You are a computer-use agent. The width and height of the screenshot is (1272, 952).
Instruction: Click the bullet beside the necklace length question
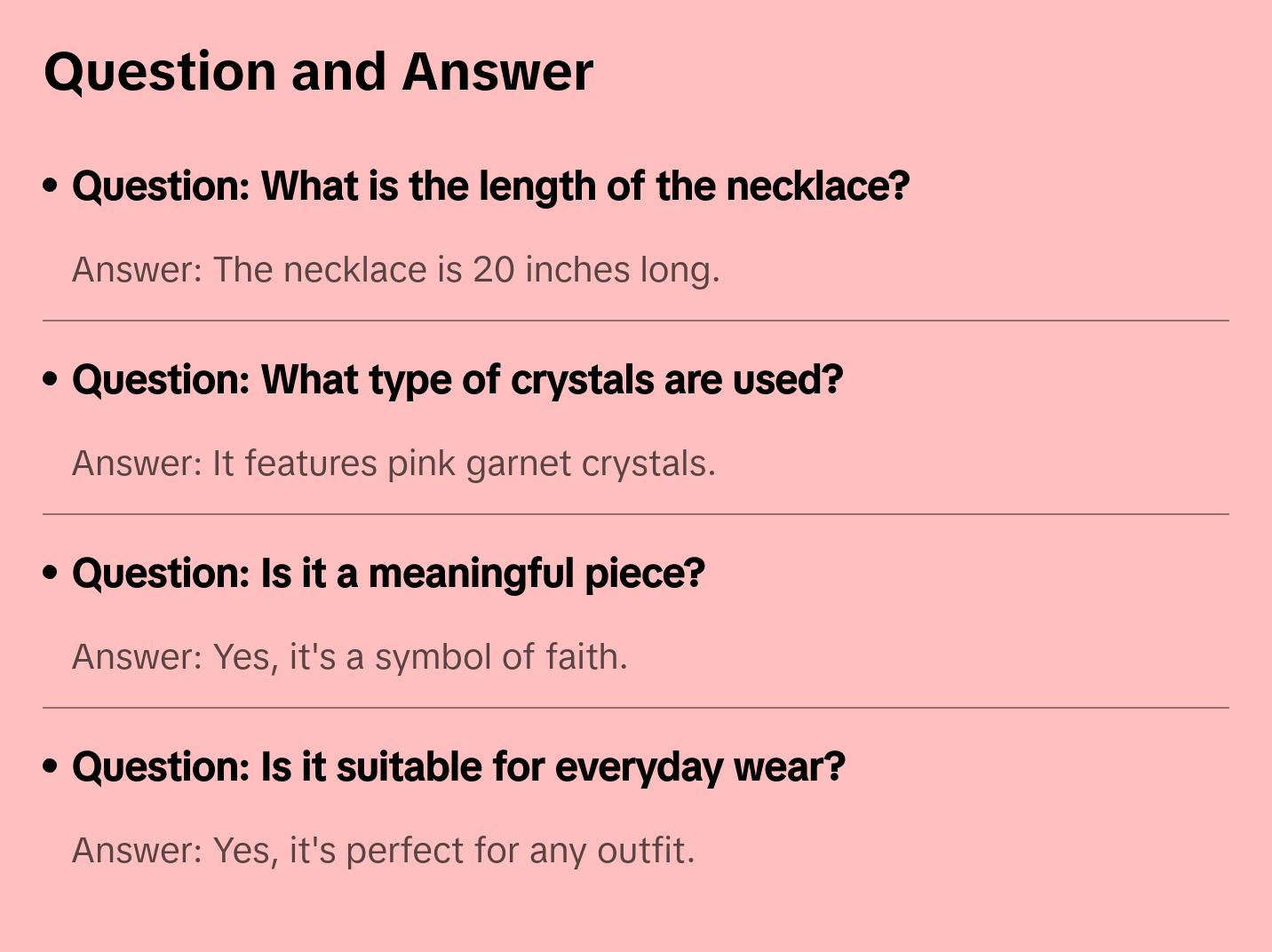51,186
